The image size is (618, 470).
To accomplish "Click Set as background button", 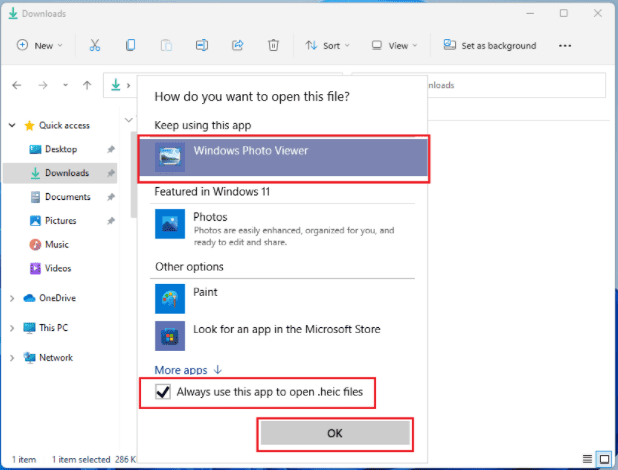I will point(490,45).
